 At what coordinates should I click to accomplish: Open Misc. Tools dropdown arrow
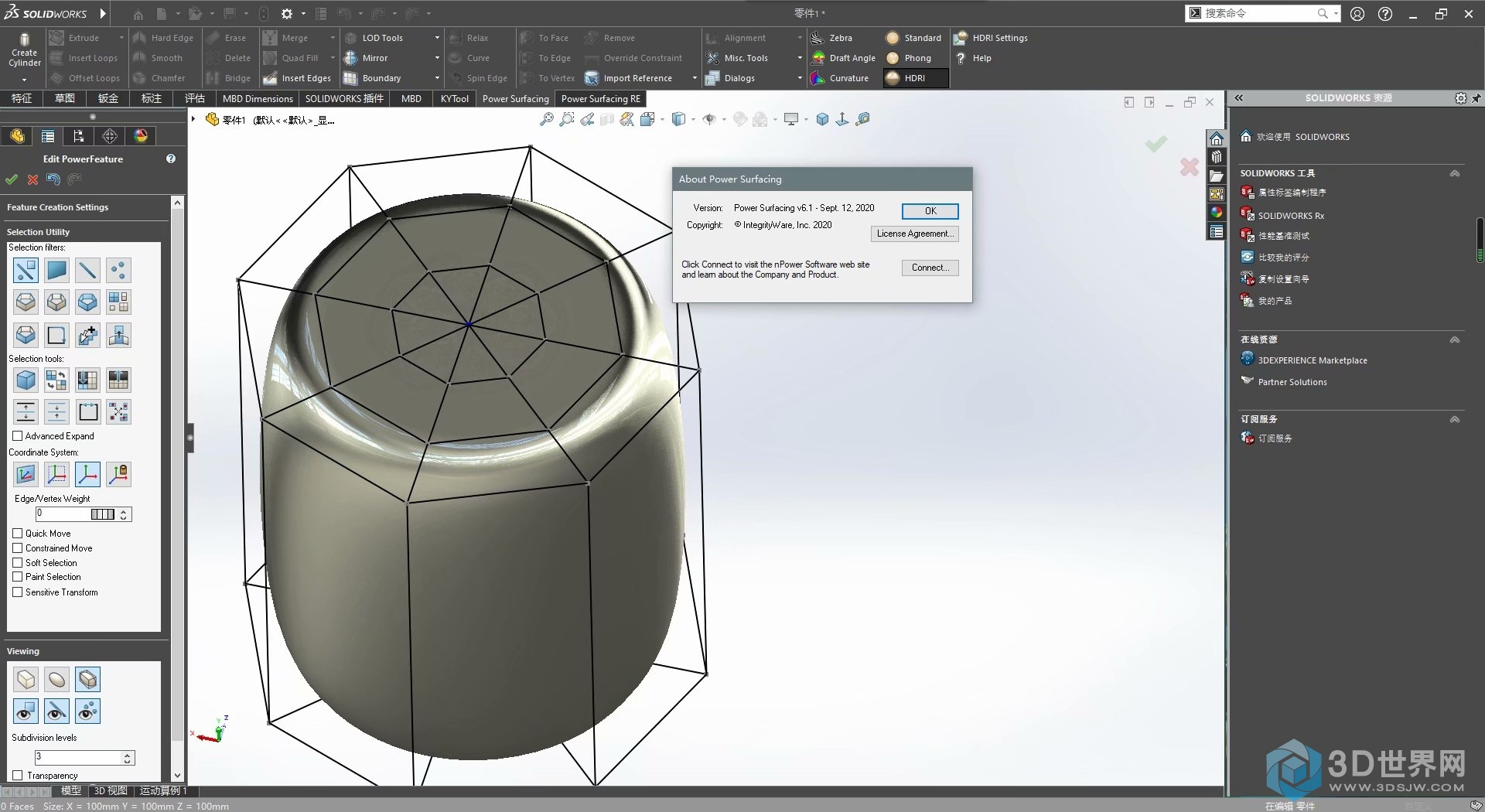(800, 58)
